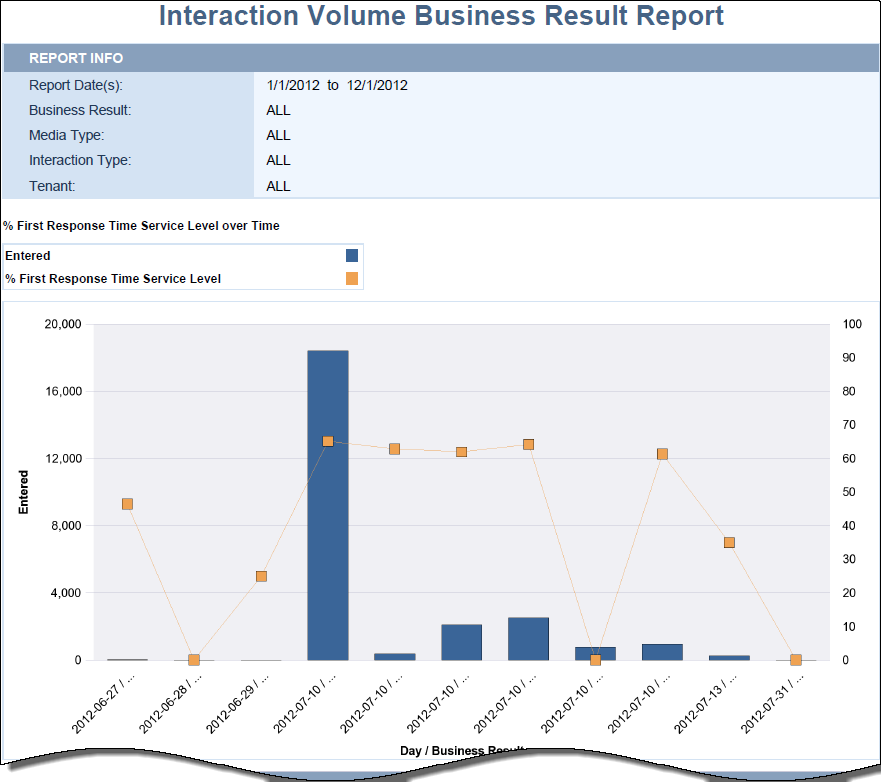Click the orange marker at 2012-06-28
The width and height of the screenshot is (881, 782).
click(x=194, y=660)
